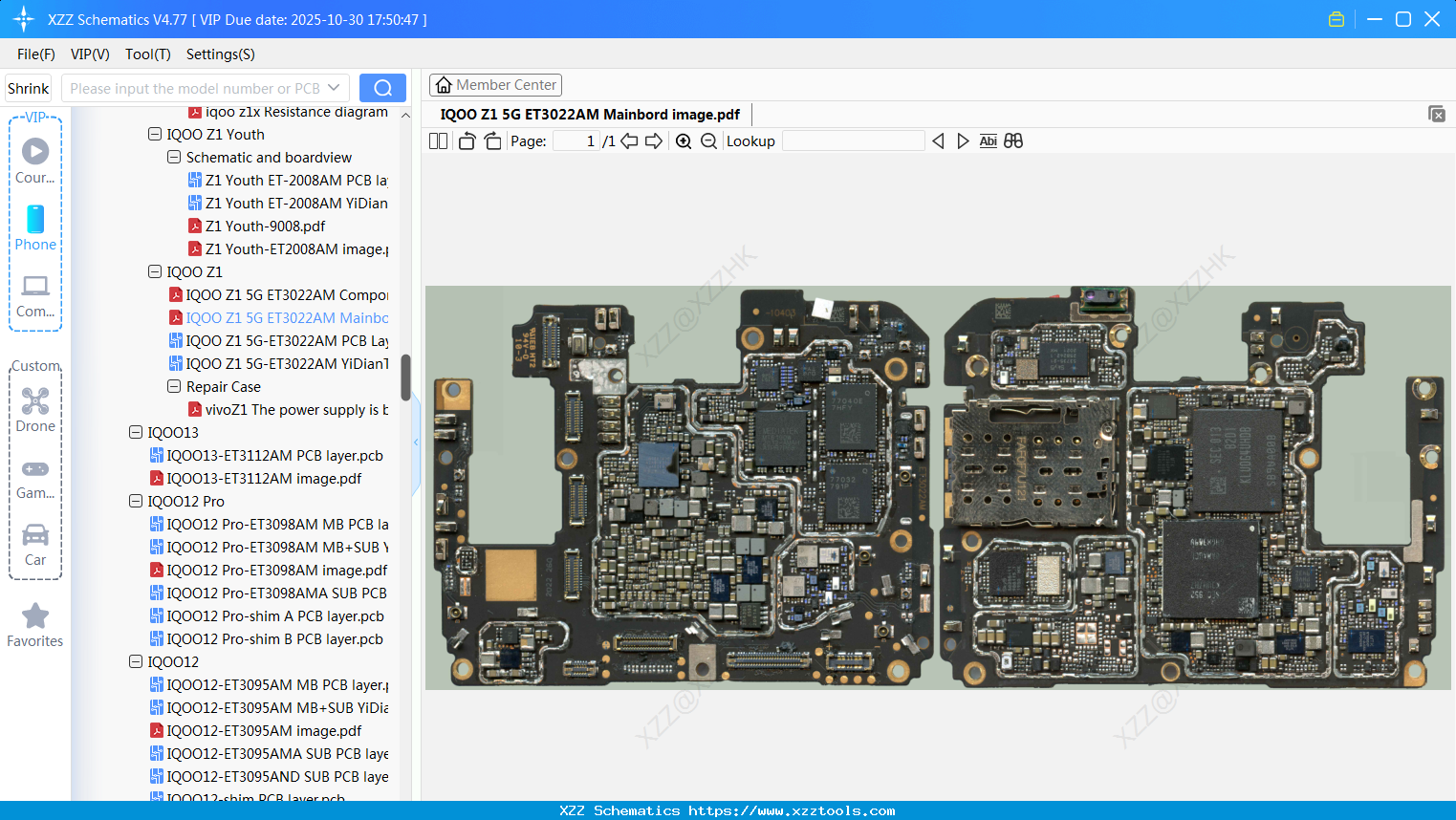Collapse the IQOO12 Pro tree node
Image resolution: width=1456 pixels, height=820 pixels.
point(135,501)
